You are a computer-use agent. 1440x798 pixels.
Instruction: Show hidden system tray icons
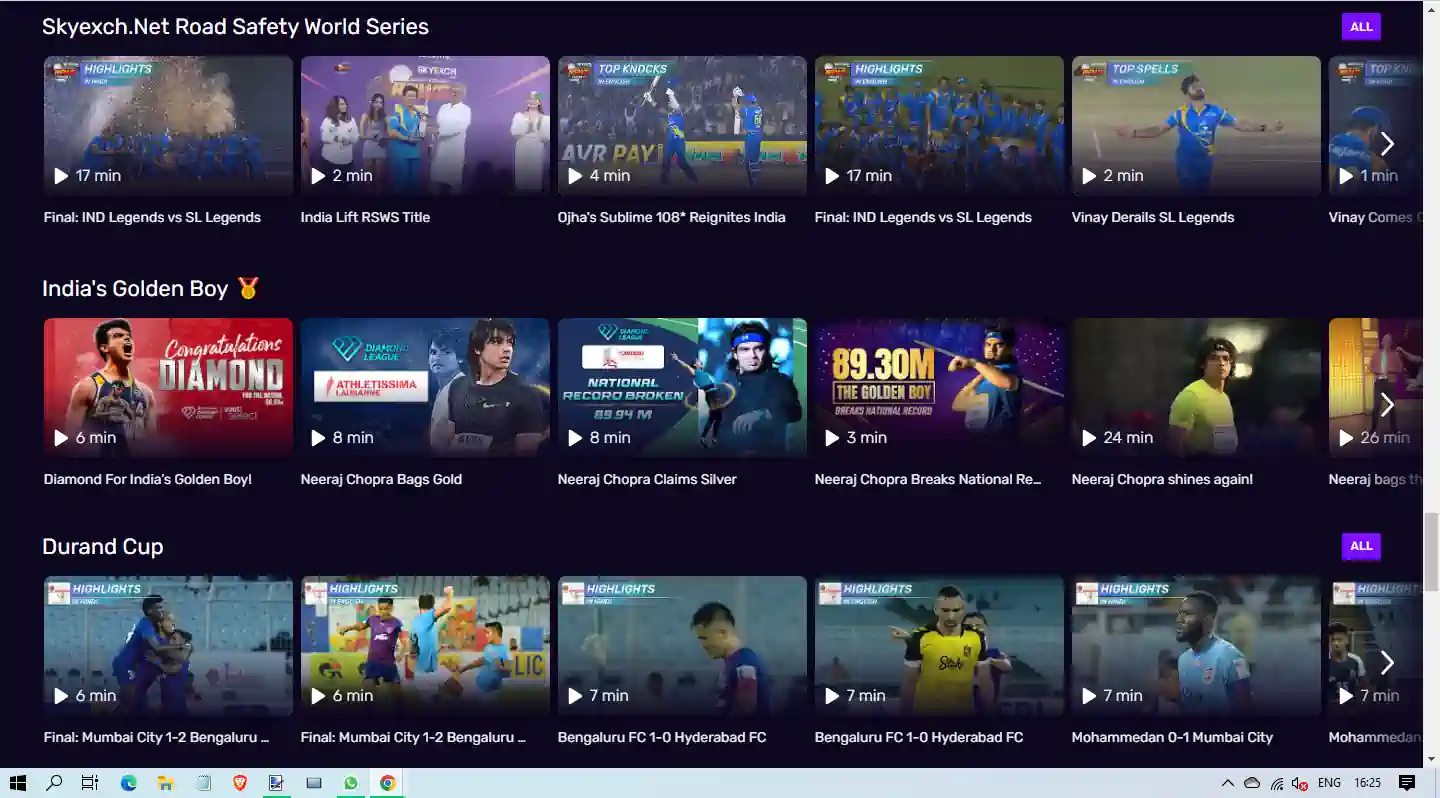pyautogui.click(x=1228, y=783)
